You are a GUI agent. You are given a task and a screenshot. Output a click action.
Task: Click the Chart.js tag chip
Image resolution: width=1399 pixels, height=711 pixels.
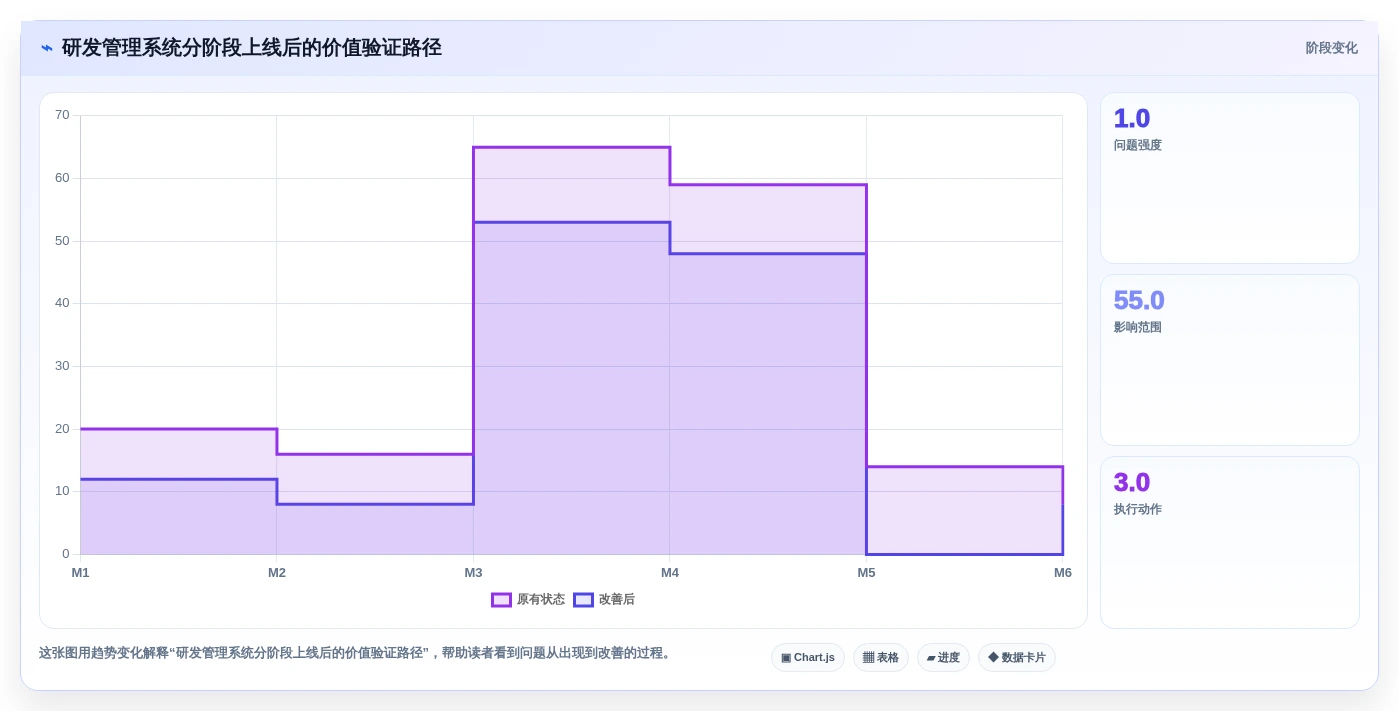pyautogui.click(x=808, y=658)
